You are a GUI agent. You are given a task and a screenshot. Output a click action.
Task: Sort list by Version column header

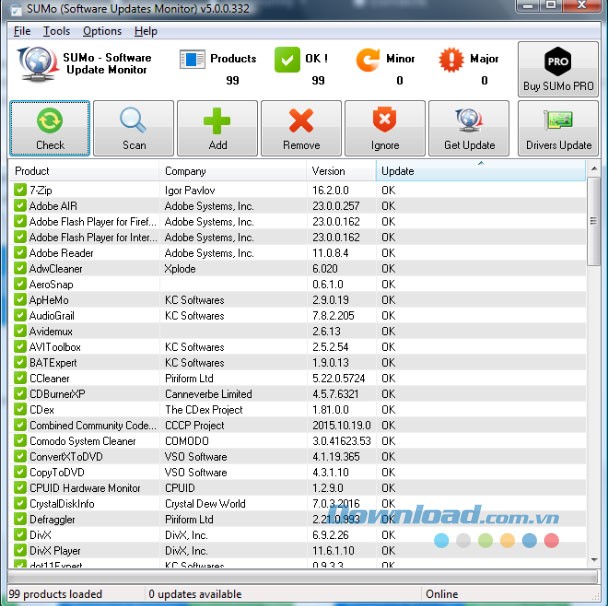341,171
